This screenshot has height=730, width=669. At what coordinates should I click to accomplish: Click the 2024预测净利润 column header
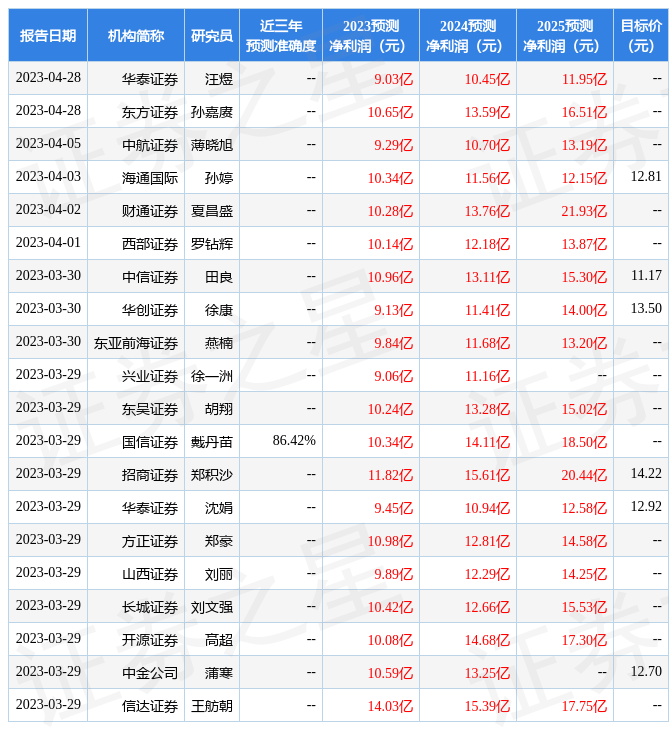point(467,35)
